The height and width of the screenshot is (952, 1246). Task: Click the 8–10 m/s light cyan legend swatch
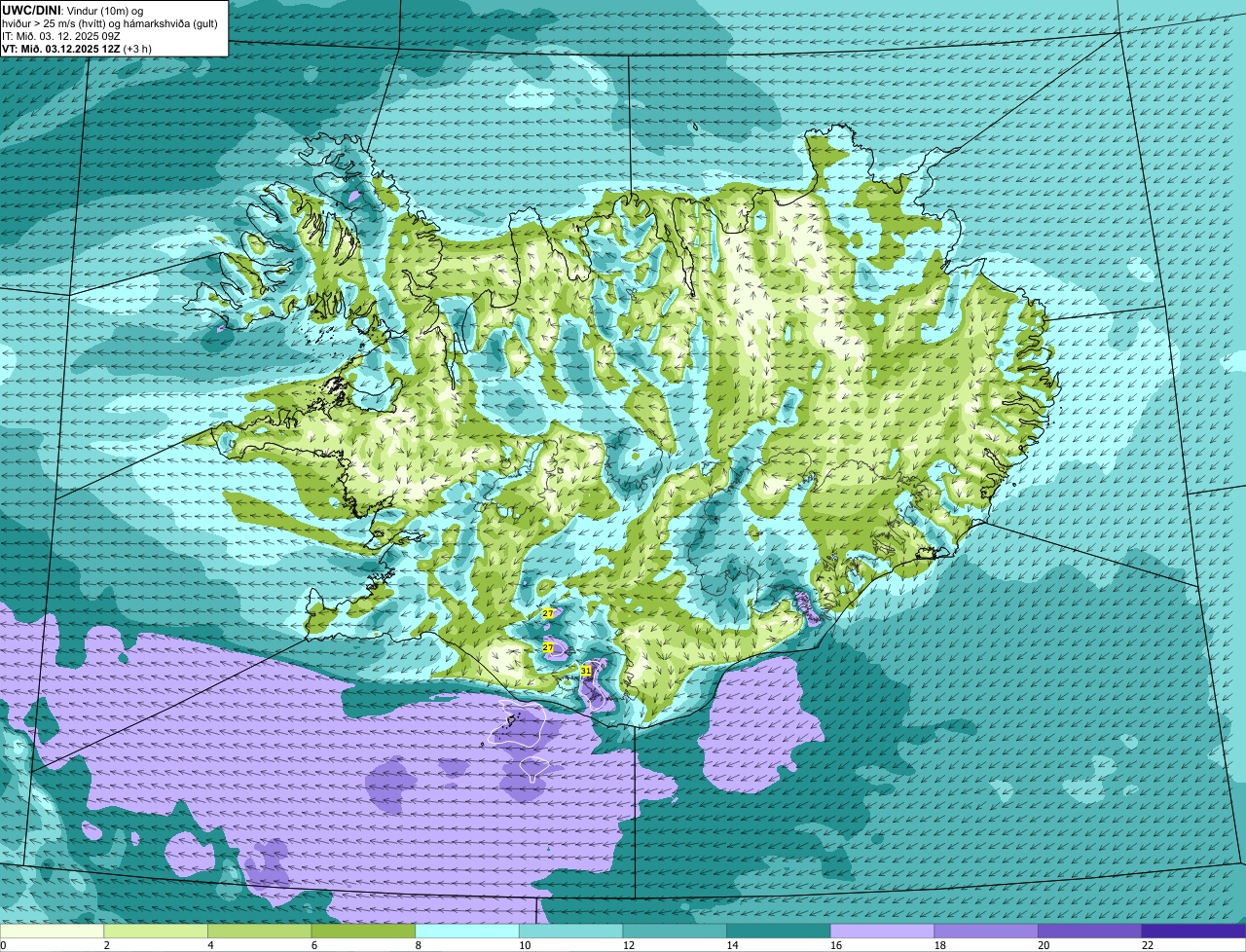tap(467, 931)
